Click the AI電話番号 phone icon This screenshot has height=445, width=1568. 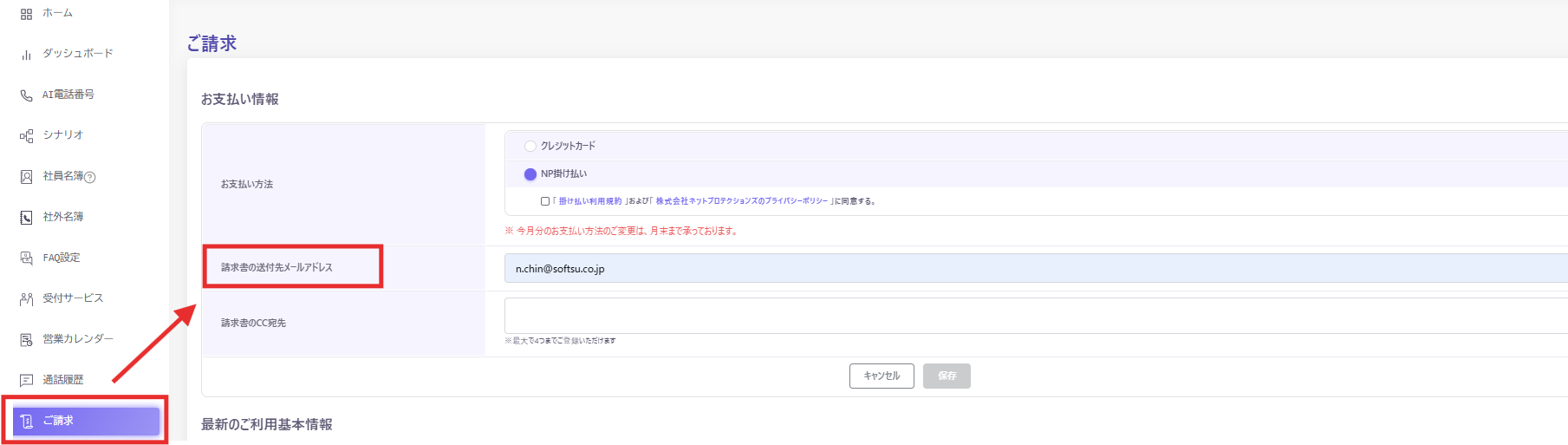(x=26, y=95)
